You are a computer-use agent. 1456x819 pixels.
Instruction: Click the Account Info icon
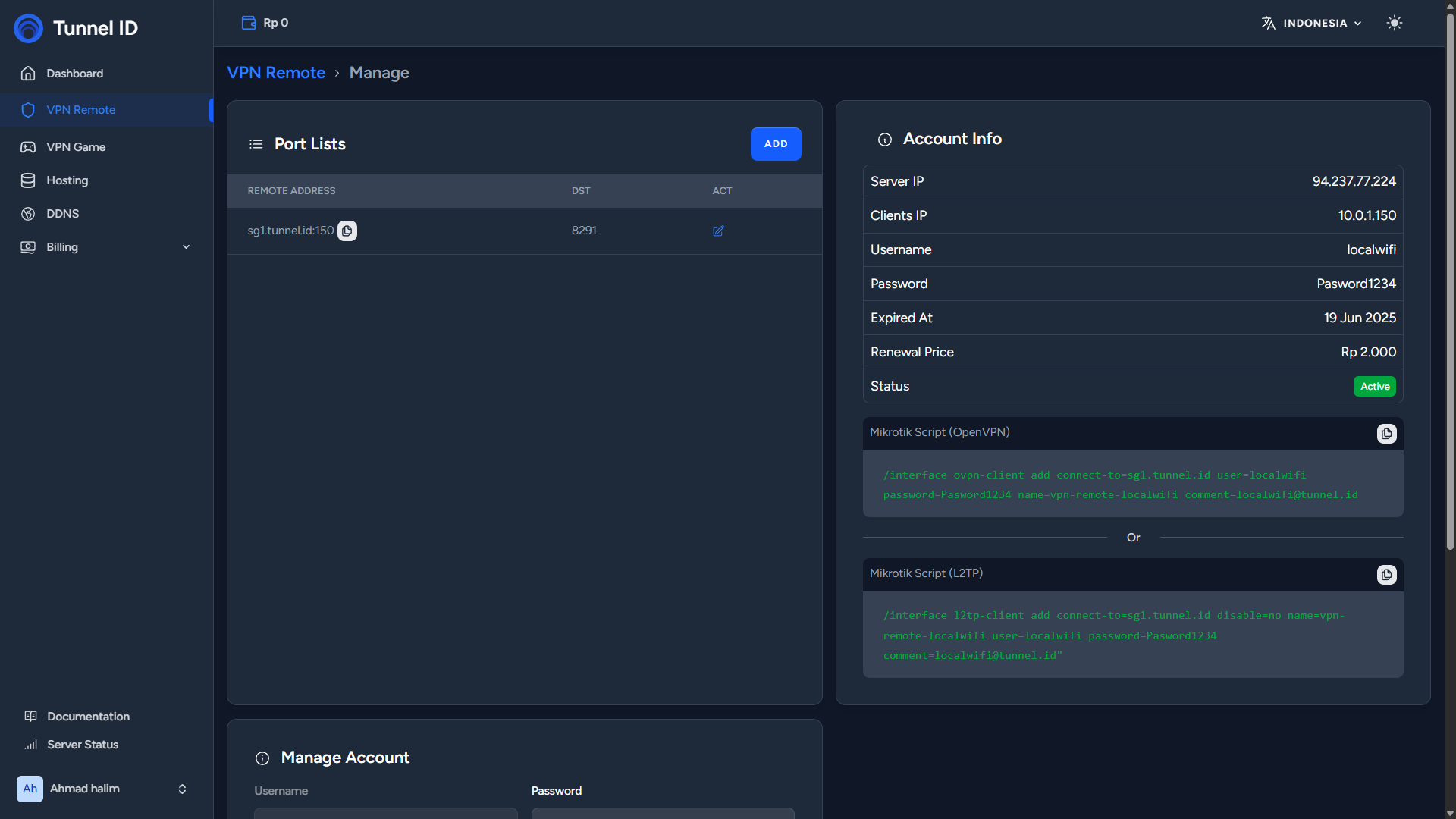(x=884, y=140)
